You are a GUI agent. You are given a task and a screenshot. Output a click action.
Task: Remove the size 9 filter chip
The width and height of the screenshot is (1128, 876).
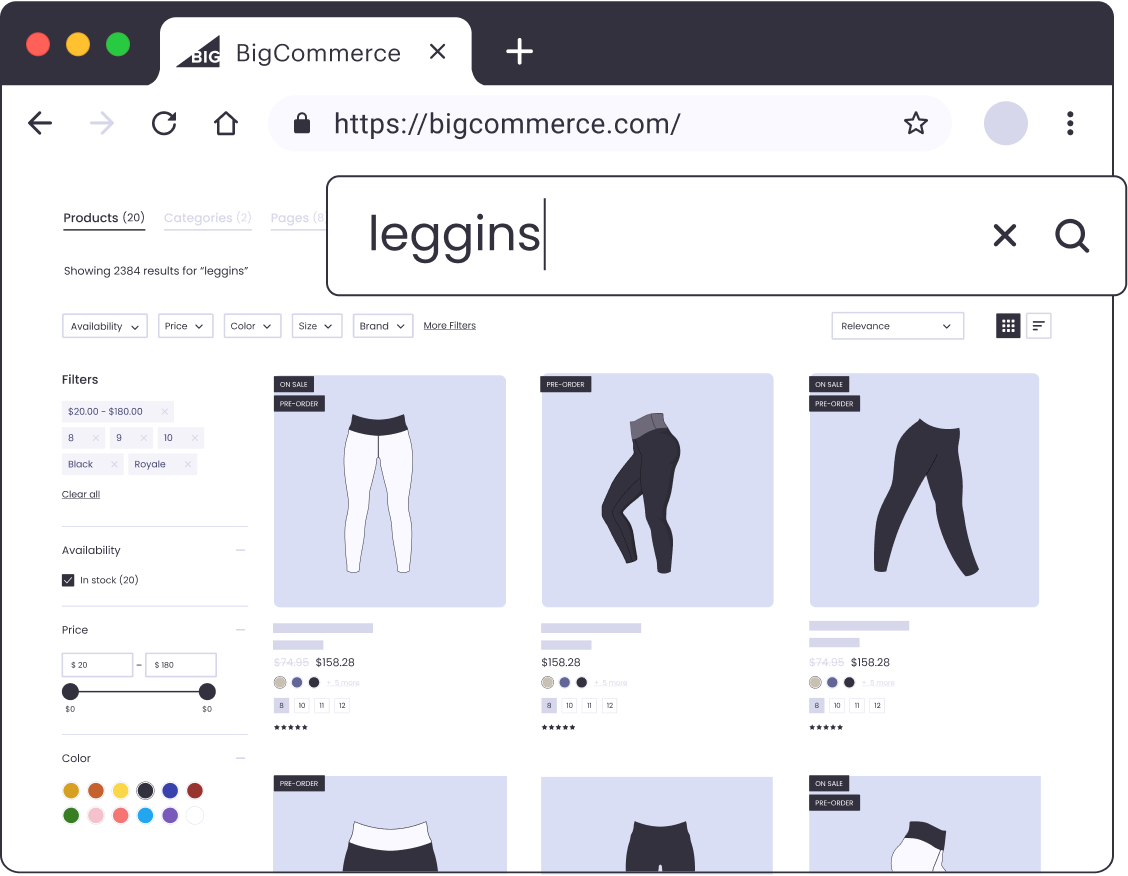[144, 438]
